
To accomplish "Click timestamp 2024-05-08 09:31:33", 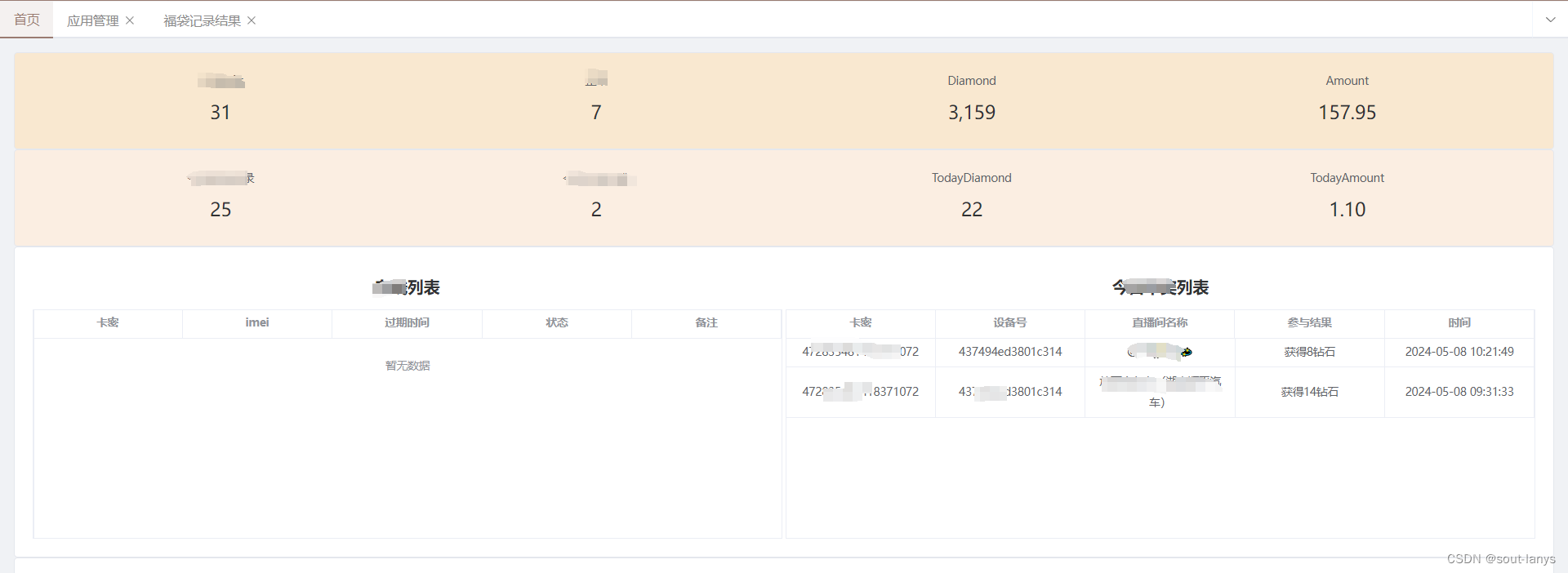I will (x=1459, y=392).
